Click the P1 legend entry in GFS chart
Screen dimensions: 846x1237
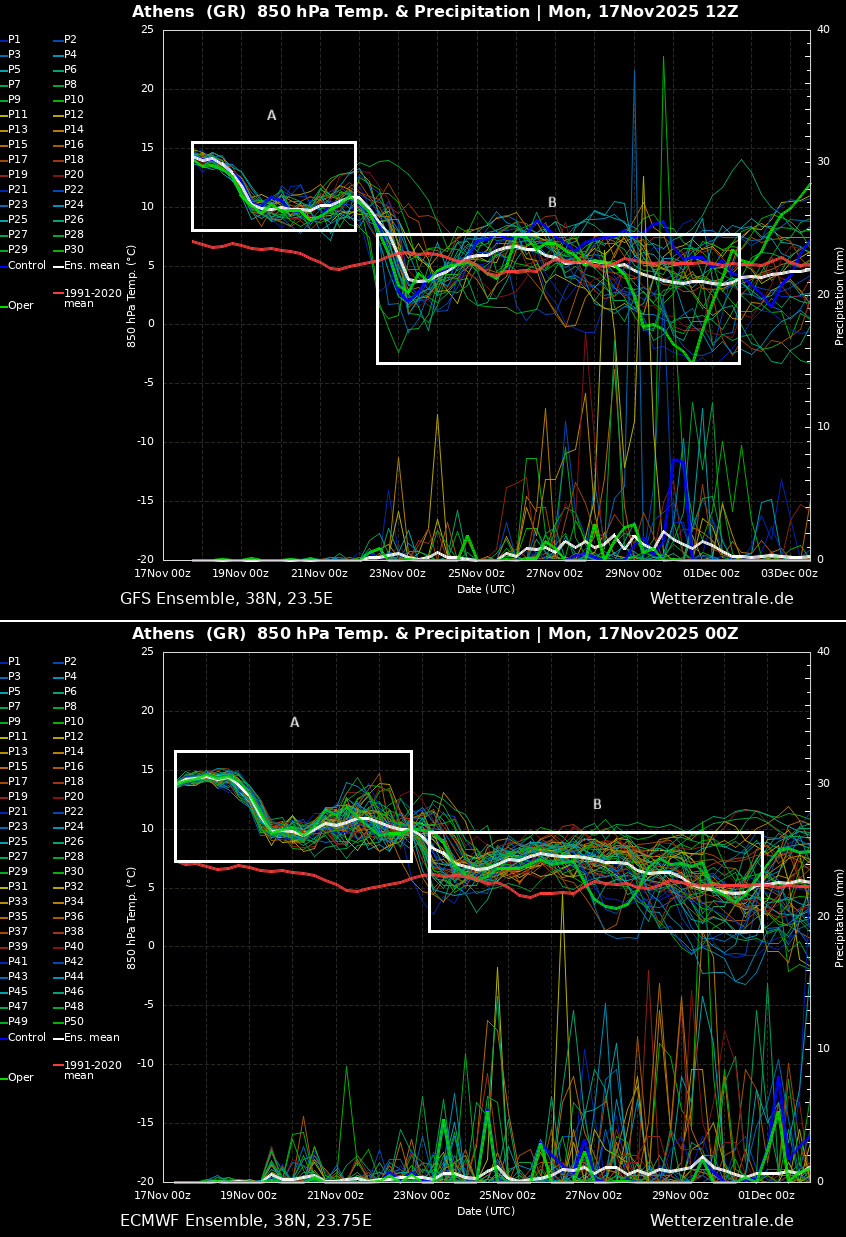tap(14, 40)
